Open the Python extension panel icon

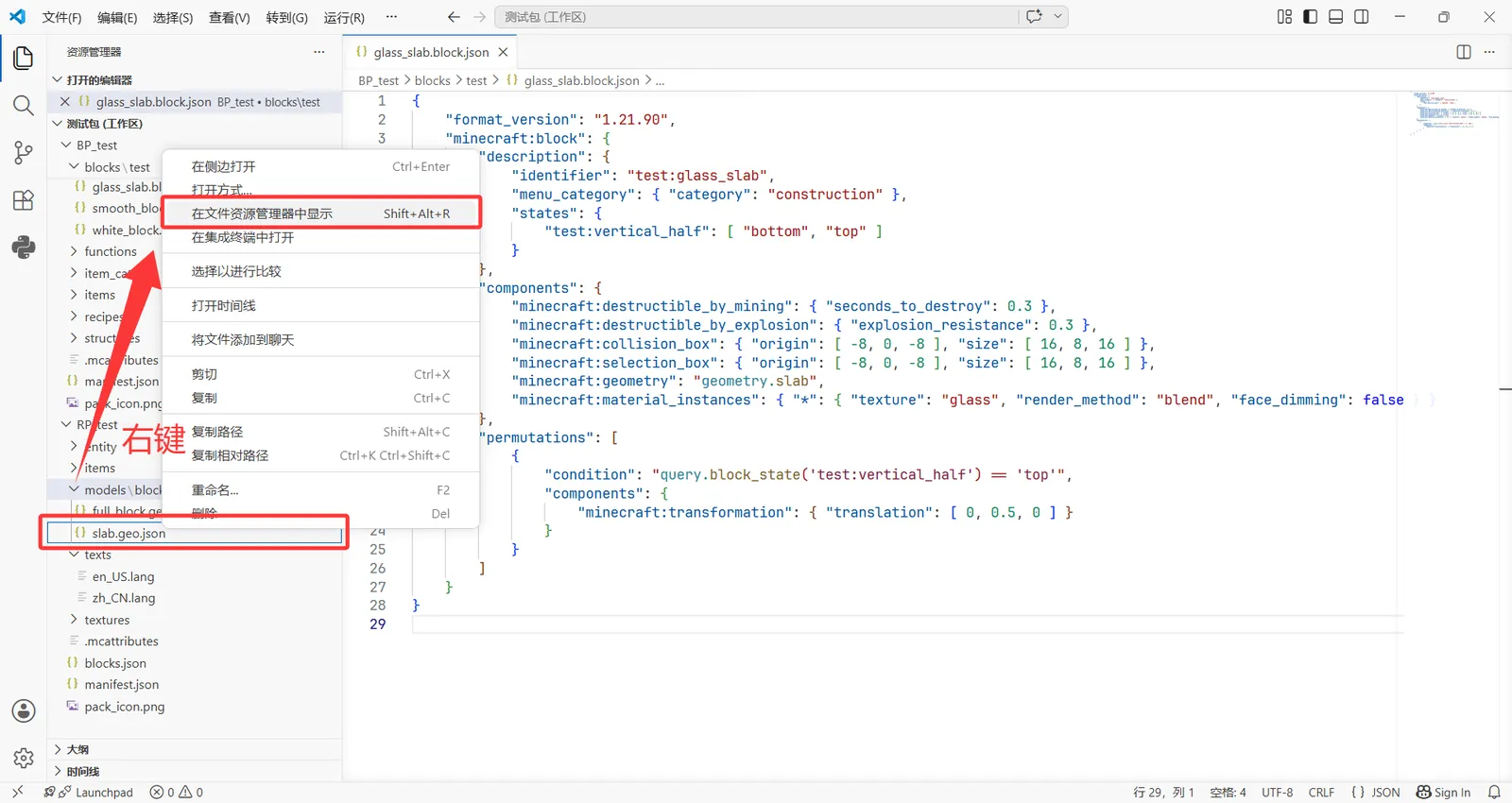(24, 248)
